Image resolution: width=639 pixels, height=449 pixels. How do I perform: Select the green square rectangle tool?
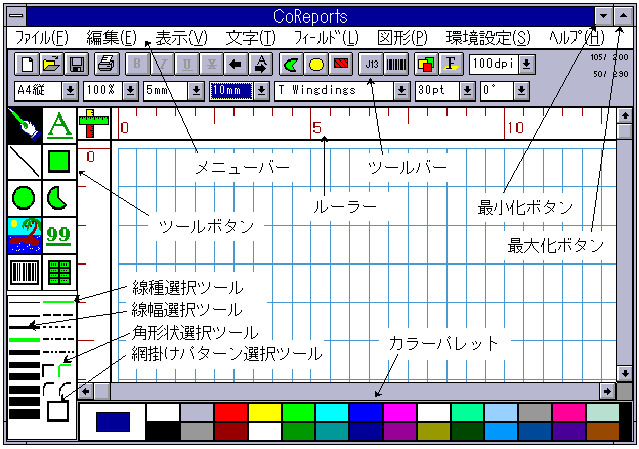[59, 162]
